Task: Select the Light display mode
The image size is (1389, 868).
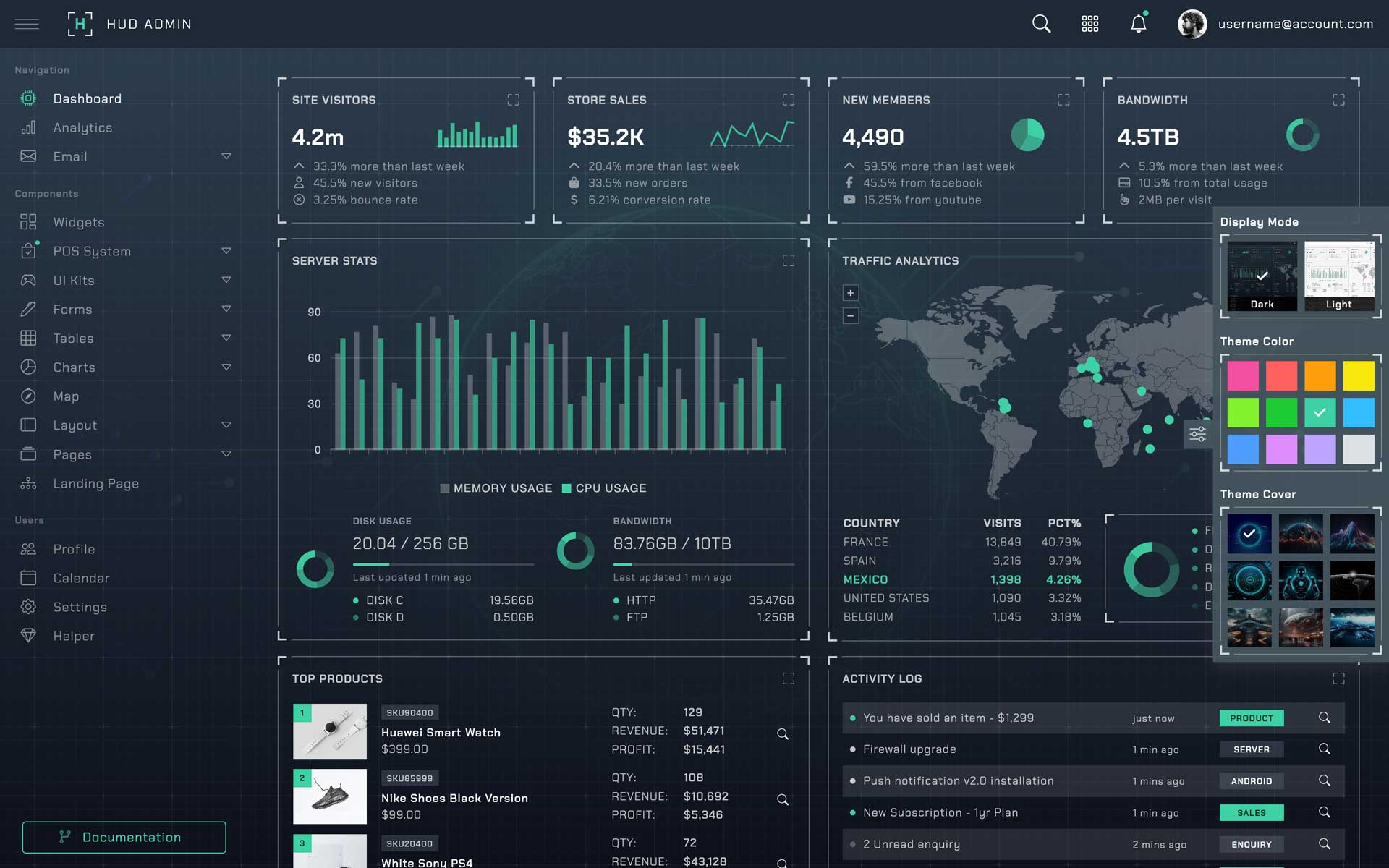Action: click(1338, 276)
